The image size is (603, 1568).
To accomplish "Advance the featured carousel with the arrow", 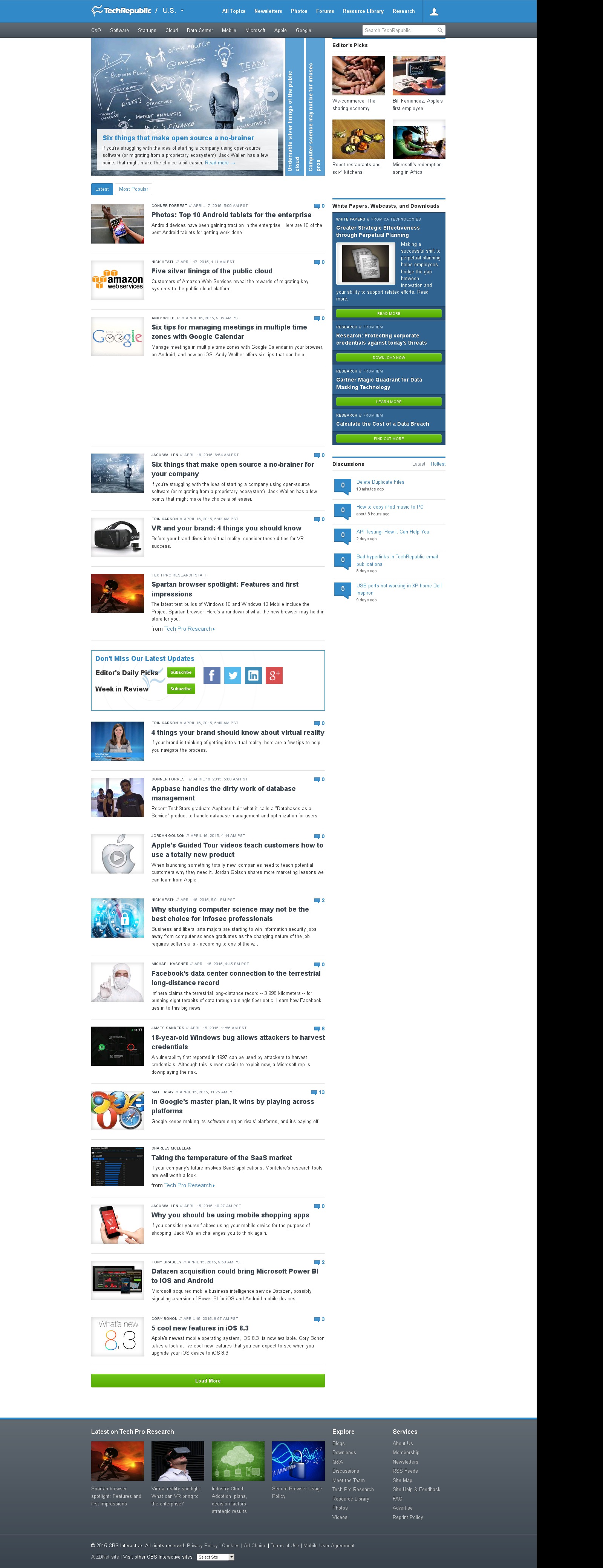I will [x=271, y=94].
